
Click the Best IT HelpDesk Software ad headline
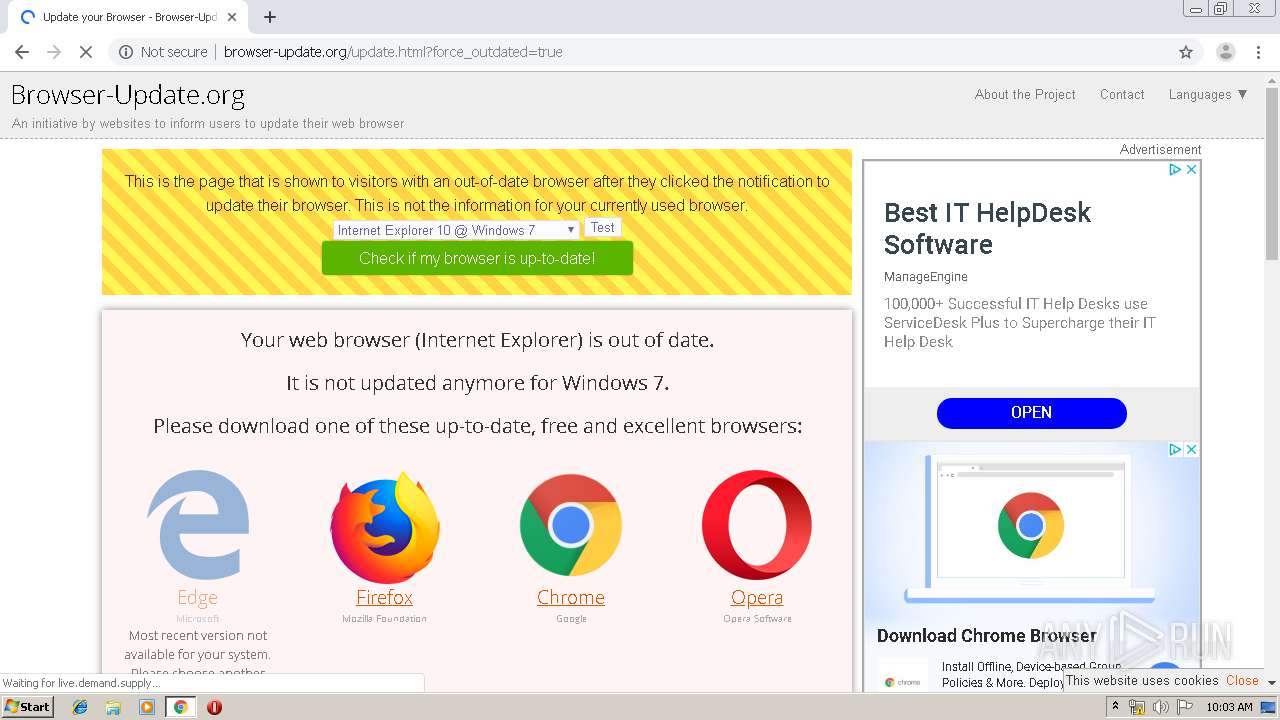click(987, 228)
